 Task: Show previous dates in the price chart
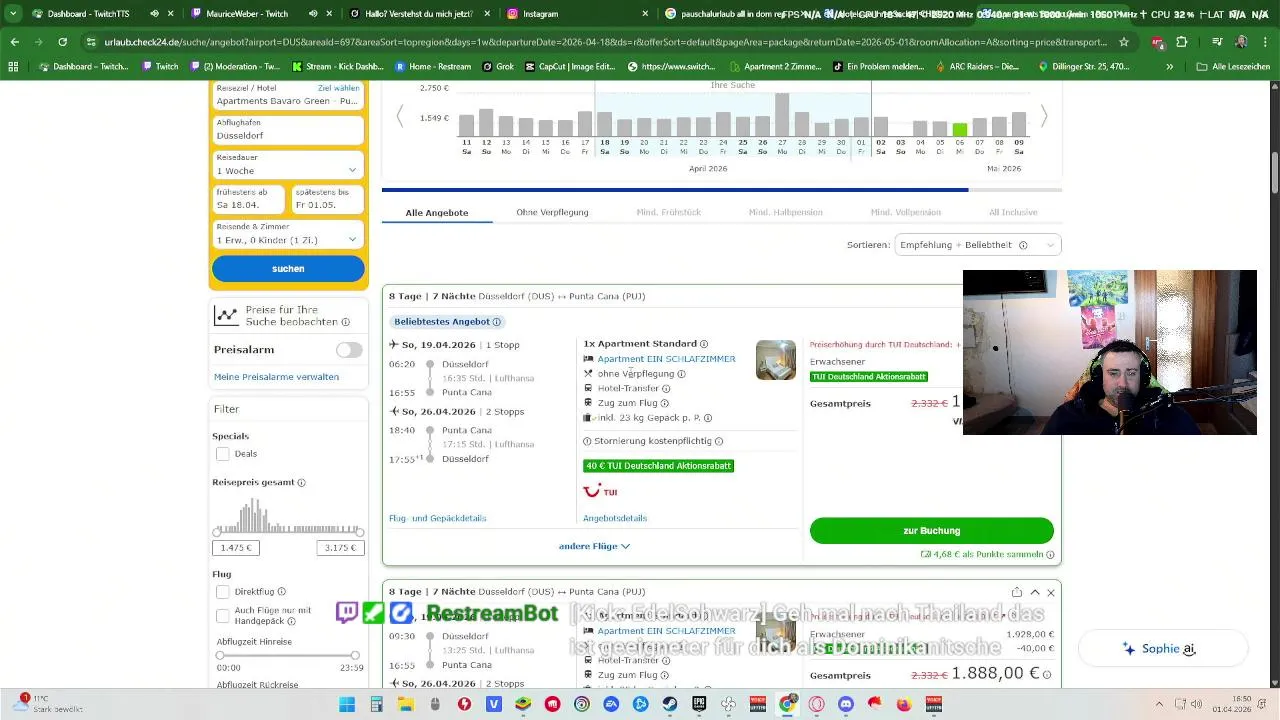[400, 117]
